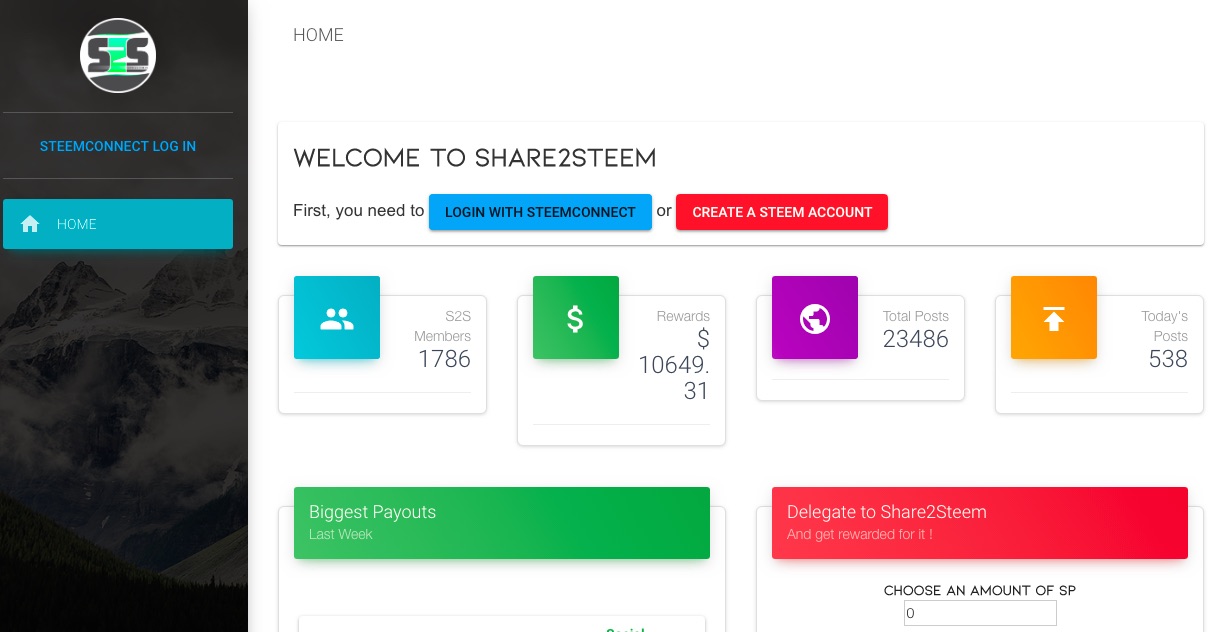Click the 'Choose an amount of SP' label
The width and height of the screenshot is (1220, 632).
(x=980, y=591)
